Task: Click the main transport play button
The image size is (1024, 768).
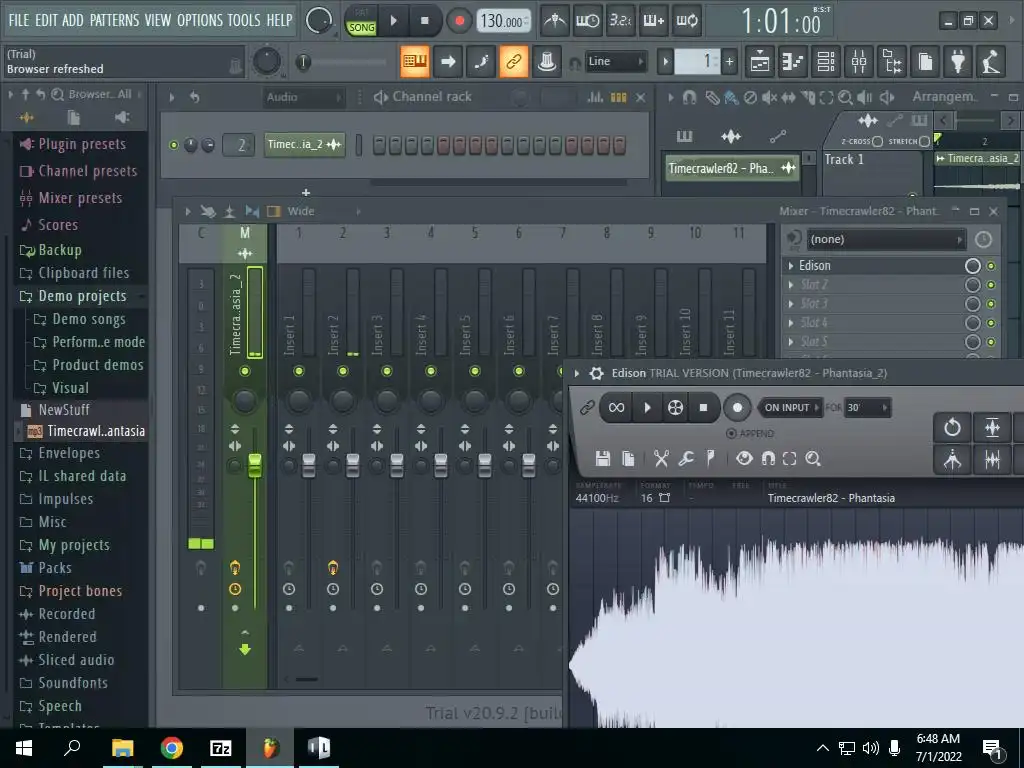Action: (x=393, y=21)
